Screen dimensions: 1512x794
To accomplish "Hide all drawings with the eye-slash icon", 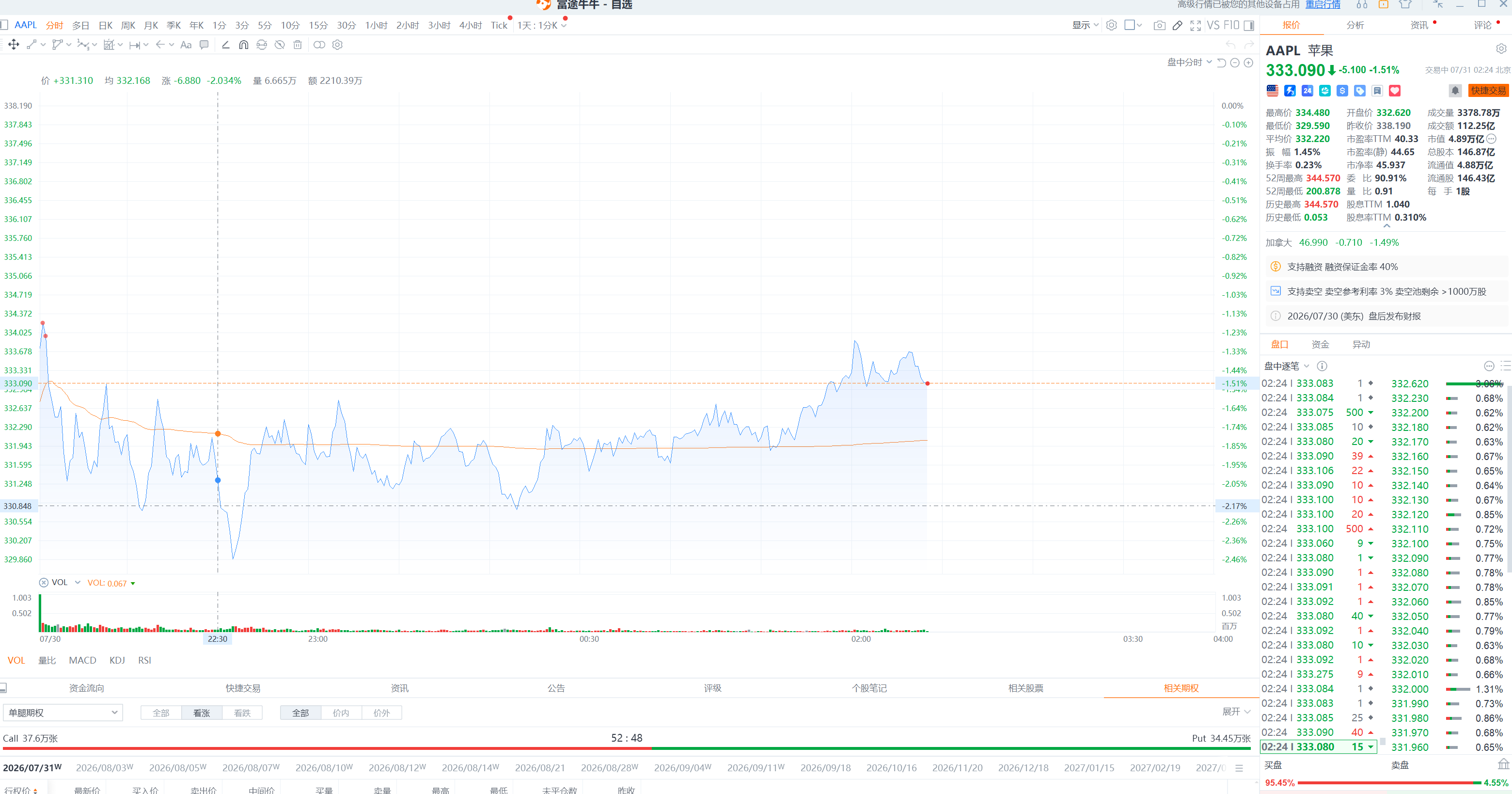I will (x=280, y=45).
